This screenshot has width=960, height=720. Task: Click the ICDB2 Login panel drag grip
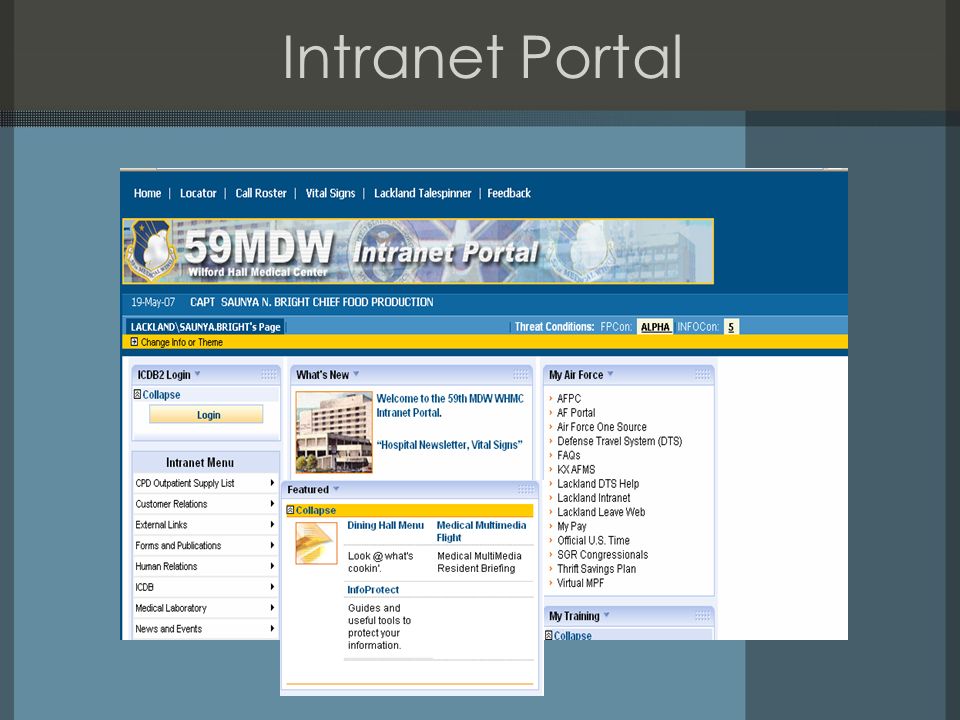269,375
